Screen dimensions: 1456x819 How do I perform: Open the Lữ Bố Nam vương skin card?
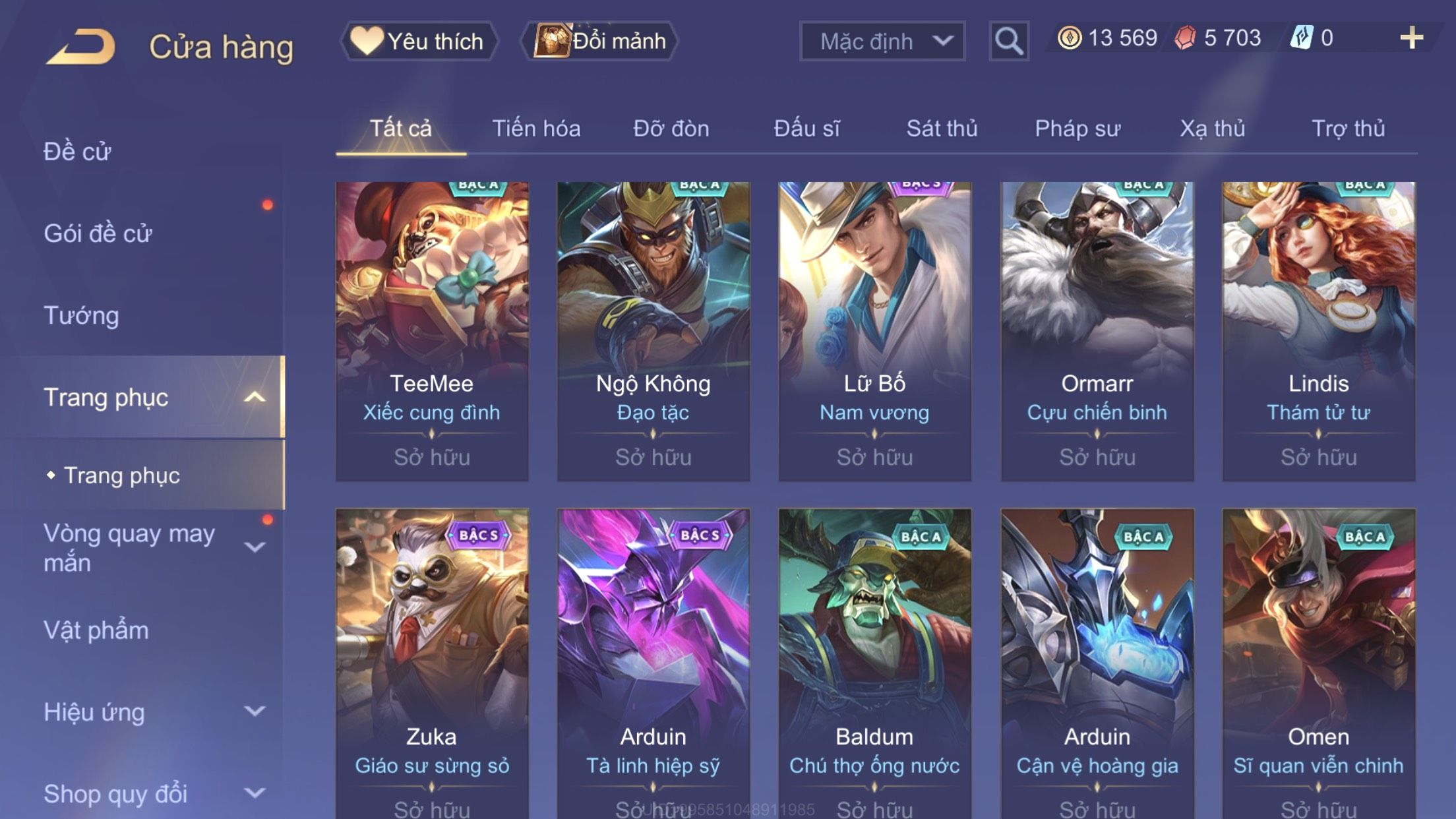pos(874,331)
